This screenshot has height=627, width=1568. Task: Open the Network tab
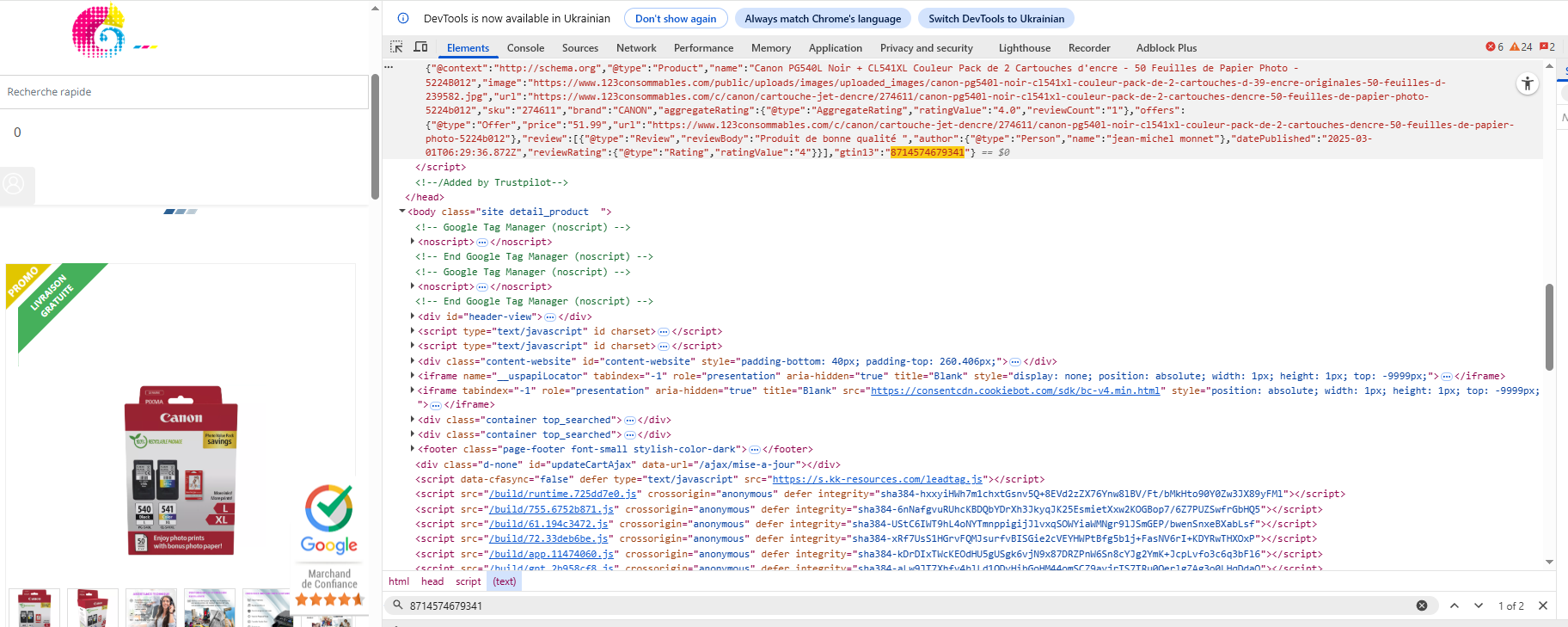tap(636, 48)
